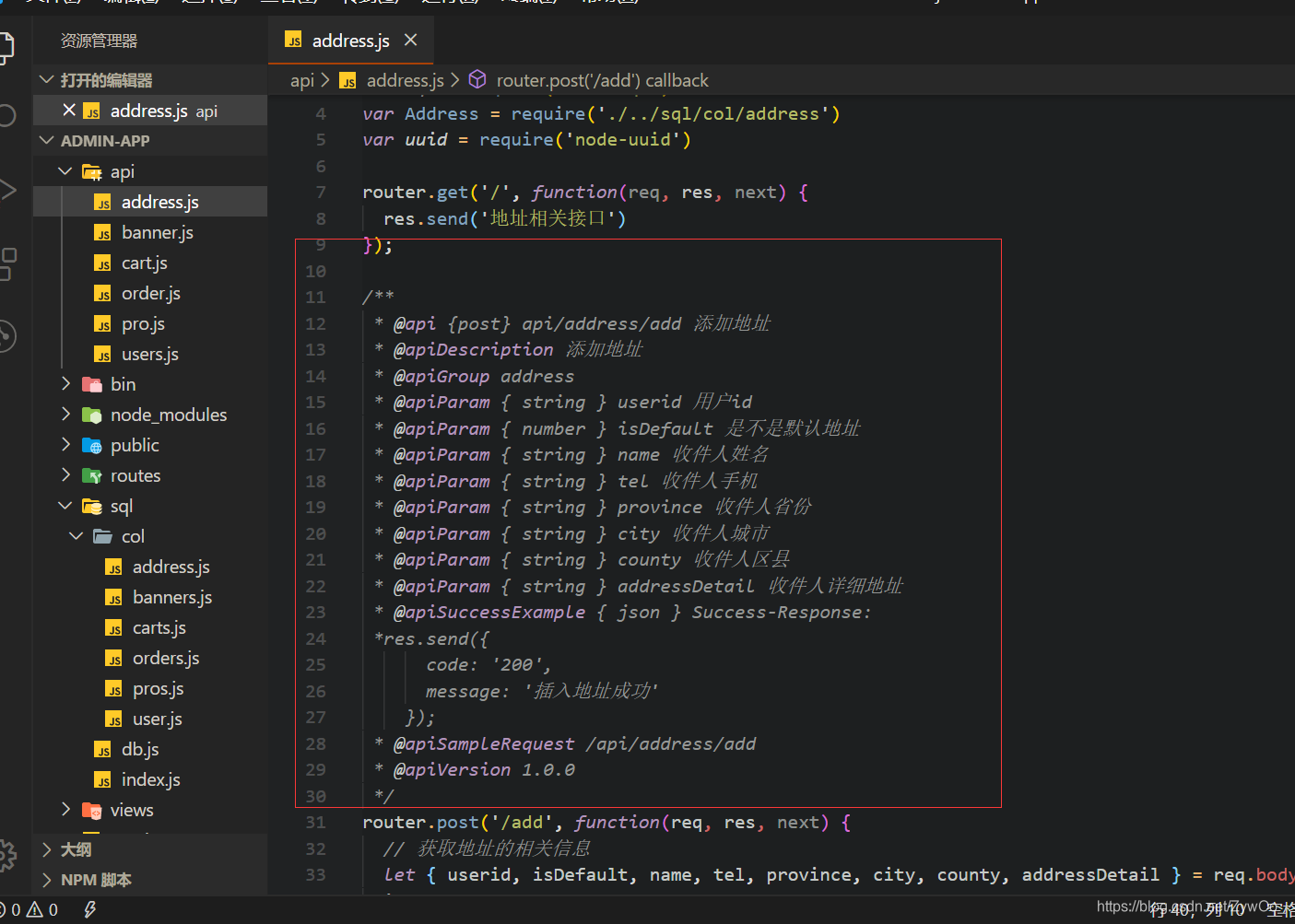
Task: Click the api breadcrumb segment
Action: pos(302,80)
